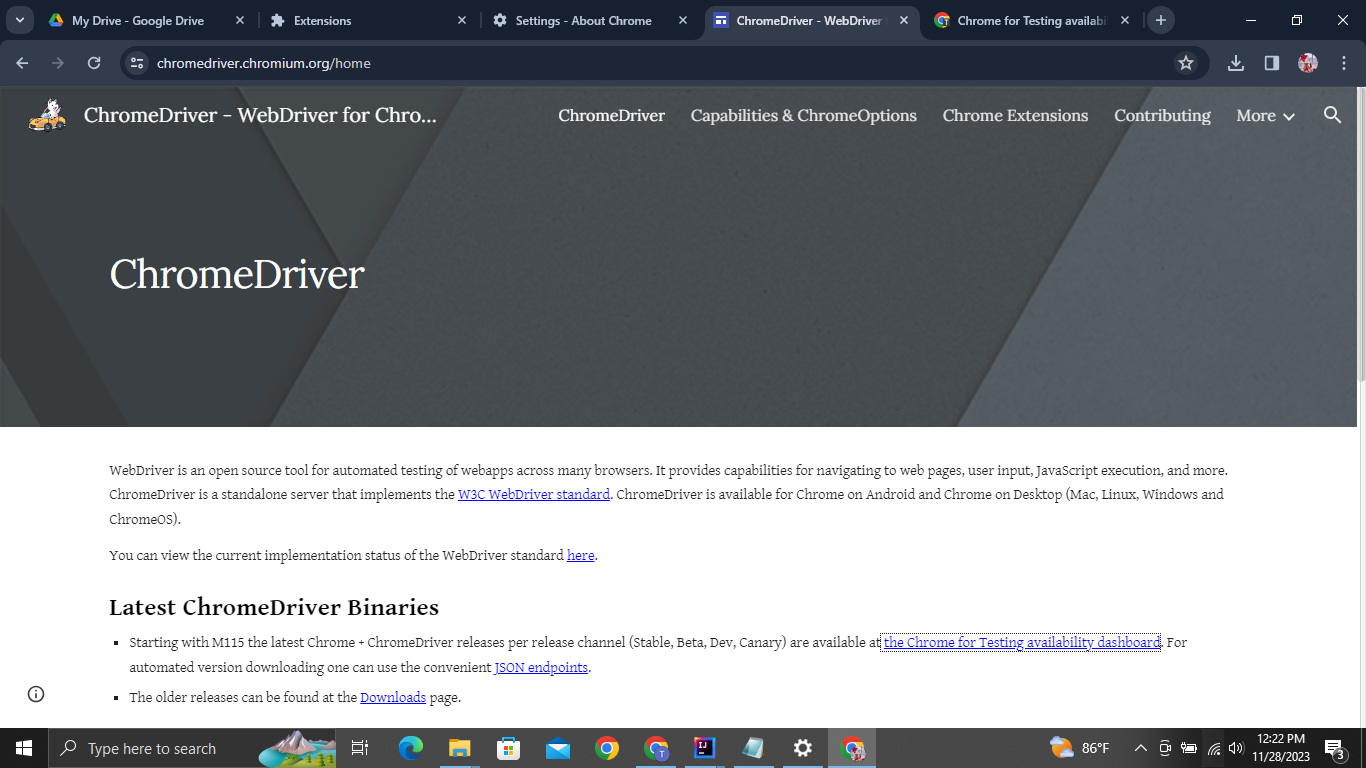
Task: Close the Settings - About Chrome tab
Action: pyautogui.click(x=683, y=20)
